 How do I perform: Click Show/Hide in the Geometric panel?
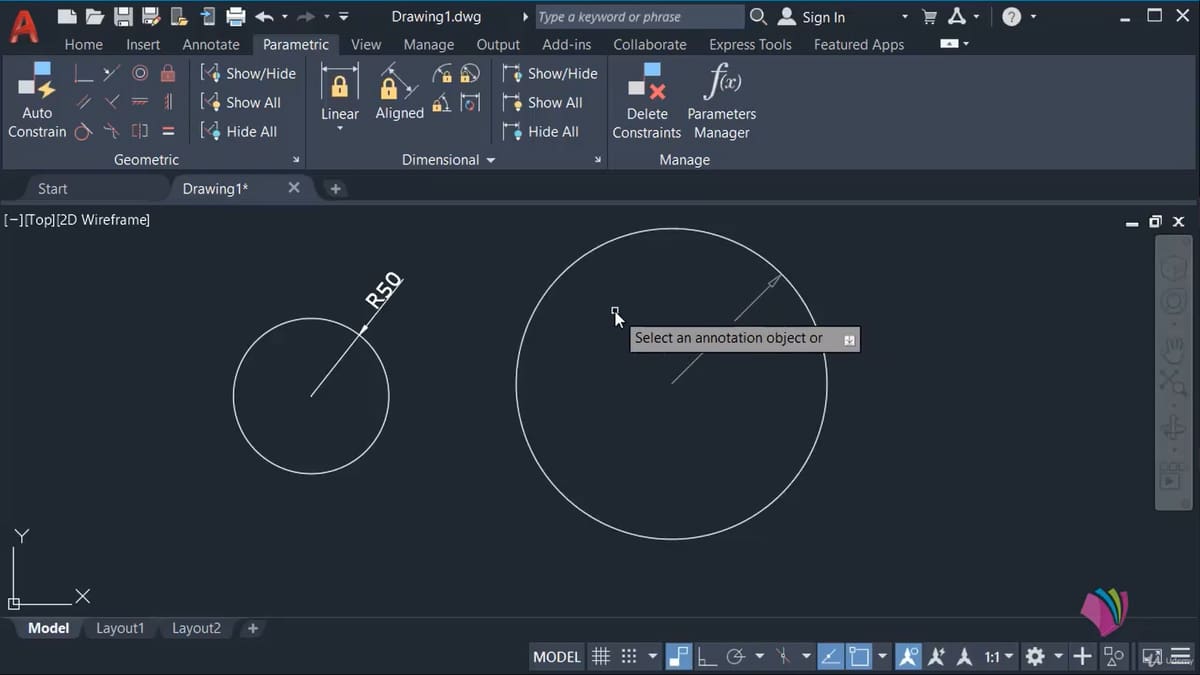pyautogui.click(x=248, y=73)
